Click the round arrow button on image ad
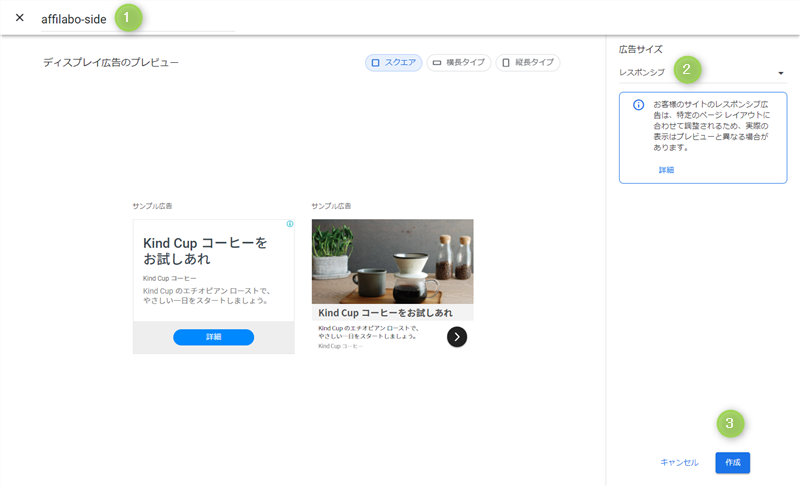 tap(457, 337)
